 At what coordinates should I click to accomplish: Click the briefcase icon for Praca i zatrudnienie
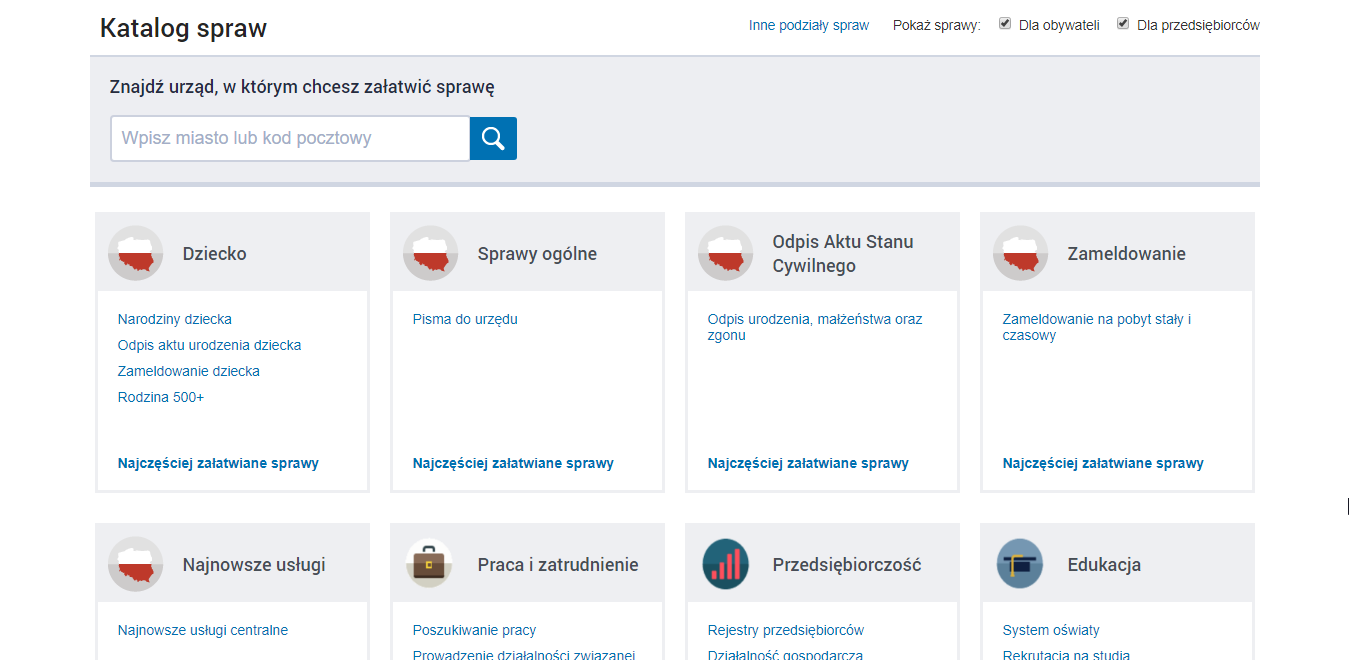[430, 564]
